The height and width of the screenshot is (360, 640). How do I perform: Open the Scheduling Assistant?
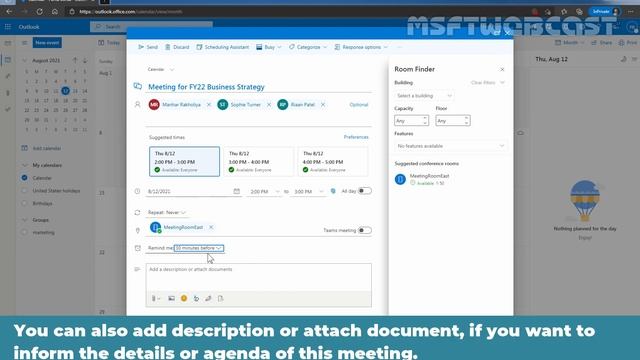pyautogui.click(x=222, y=47)
